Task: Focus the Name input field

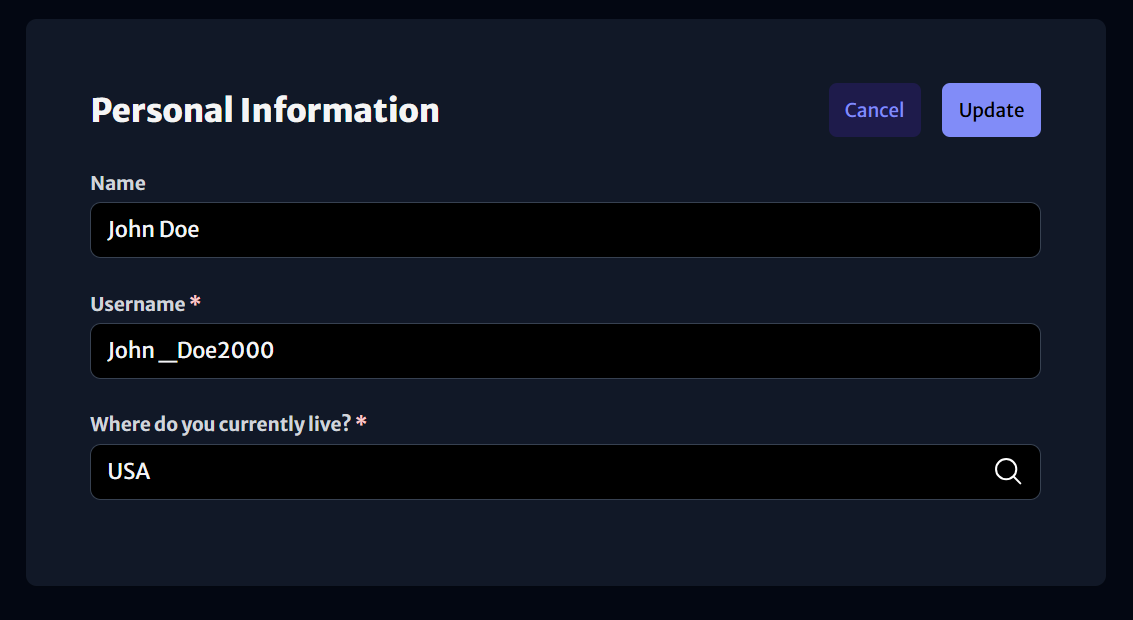Action: pos(565,230)
